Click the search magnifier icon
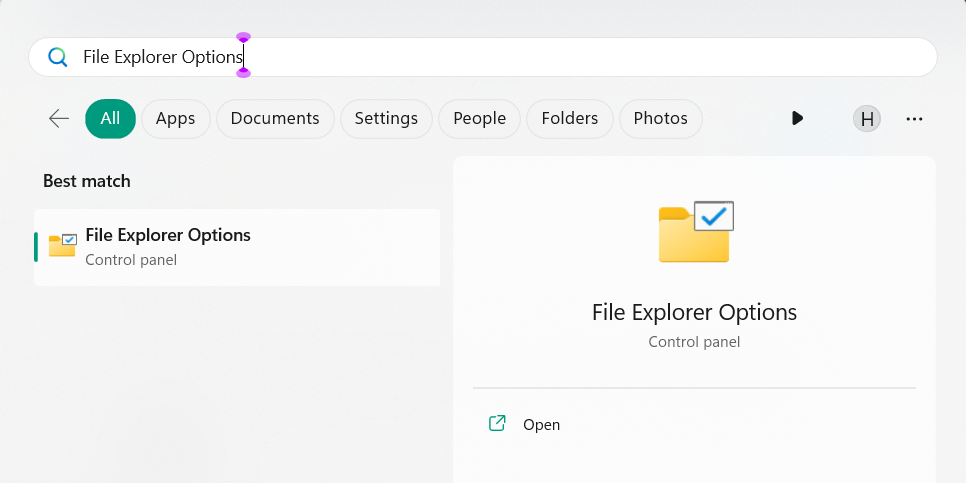 click(x=58, y=58)
